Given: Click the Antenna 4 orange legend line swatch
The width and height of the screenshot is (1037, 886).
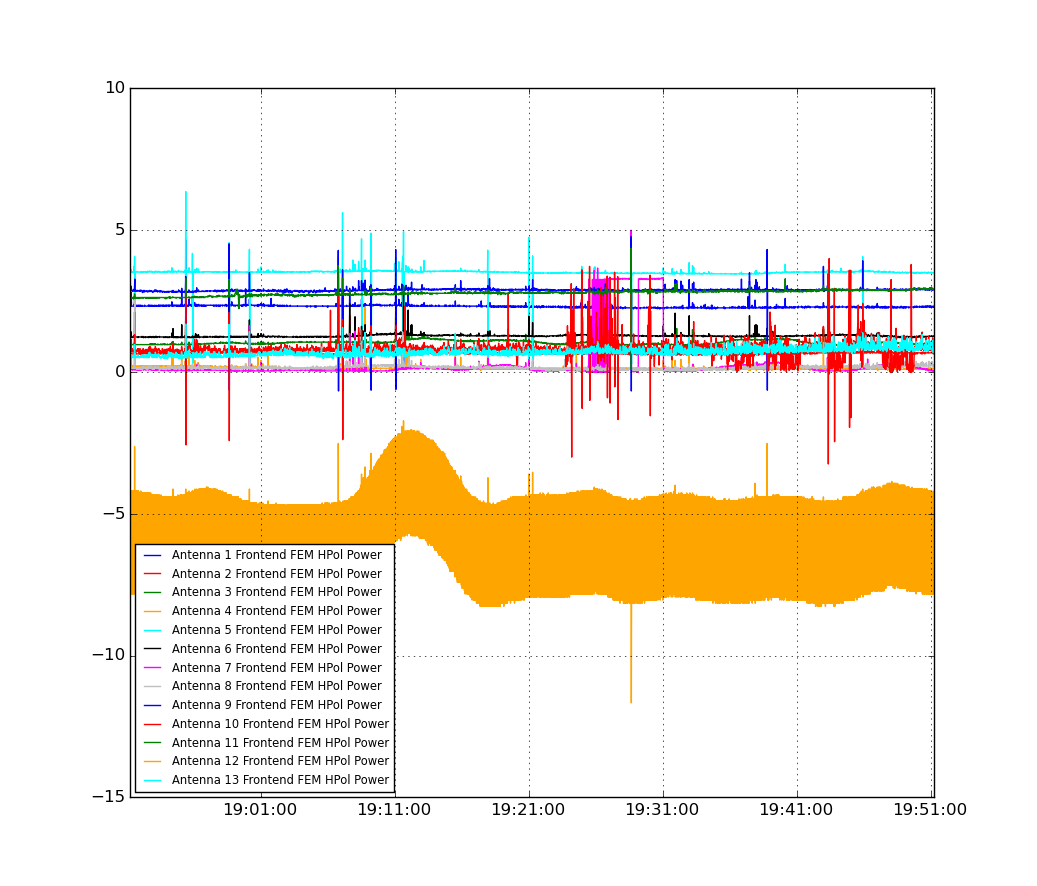Looking at the screenshot, I should [153, 612].
